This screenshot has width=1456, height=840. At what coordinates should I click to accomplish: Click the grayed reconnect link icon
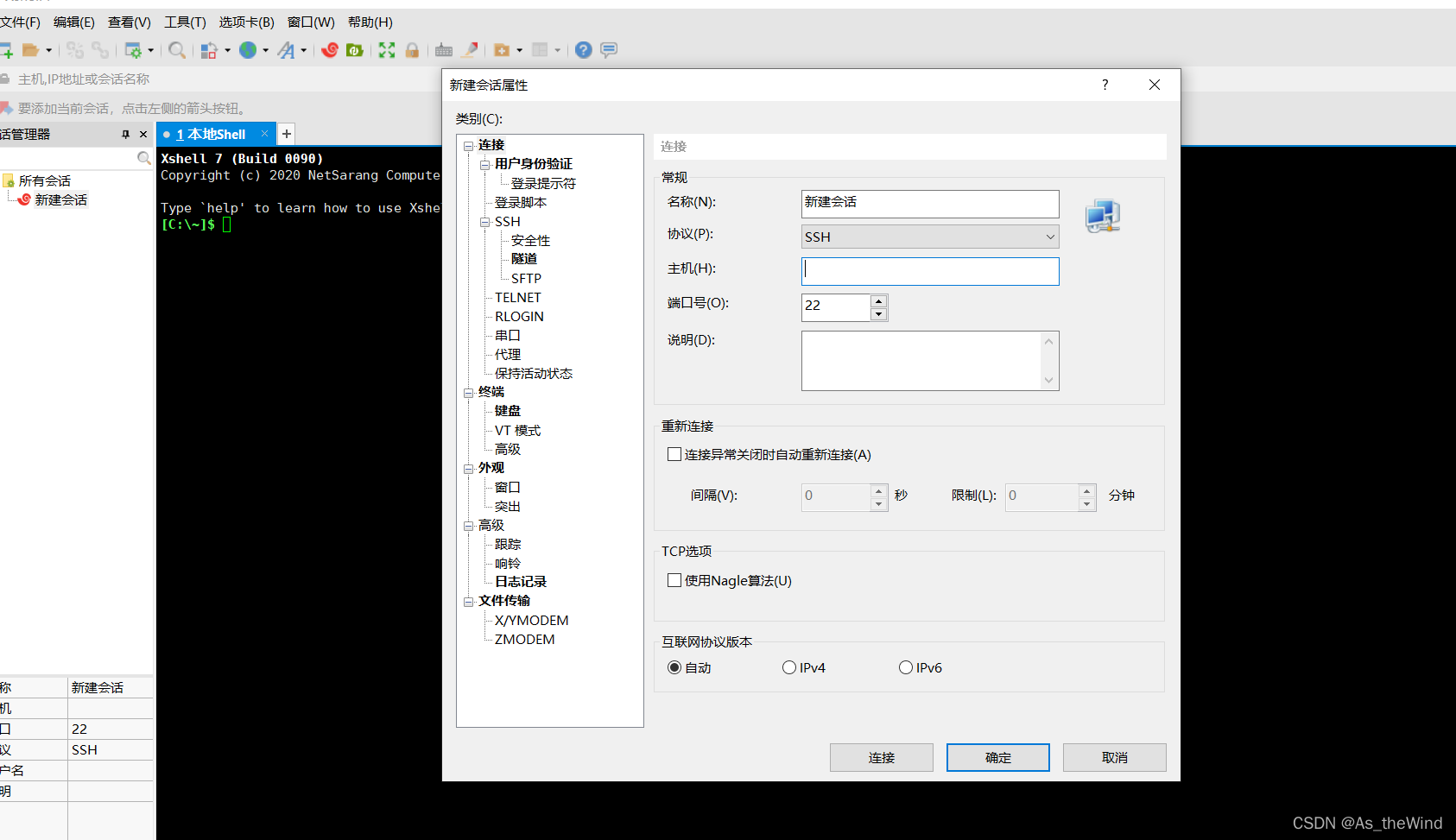click(100, 50)
